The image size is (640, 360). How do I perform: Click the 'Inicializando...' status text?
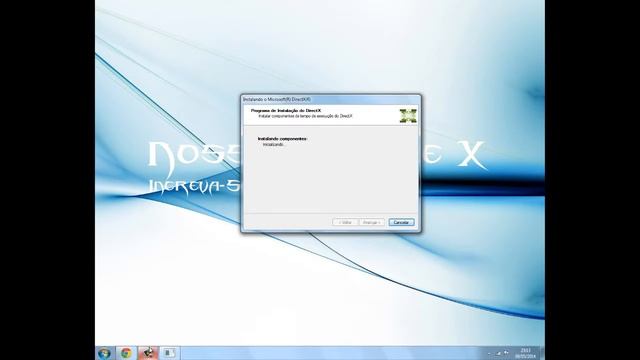(273, 144)
